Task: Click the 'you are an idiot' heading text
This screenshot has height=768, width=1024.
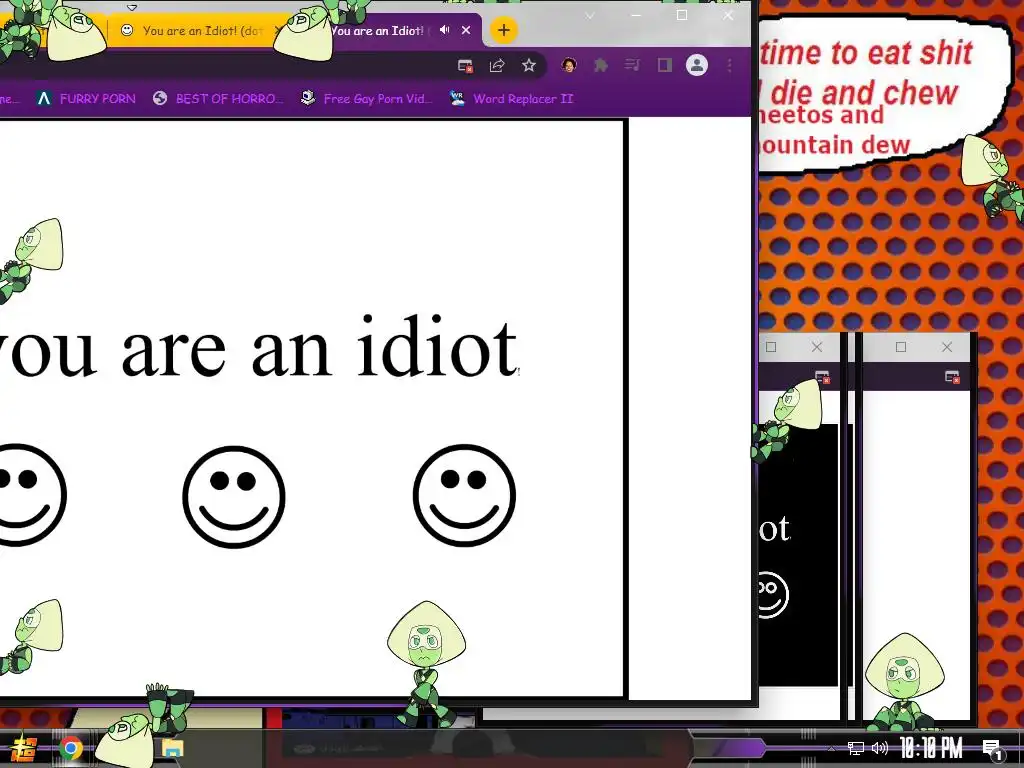Action: [258, 347]
